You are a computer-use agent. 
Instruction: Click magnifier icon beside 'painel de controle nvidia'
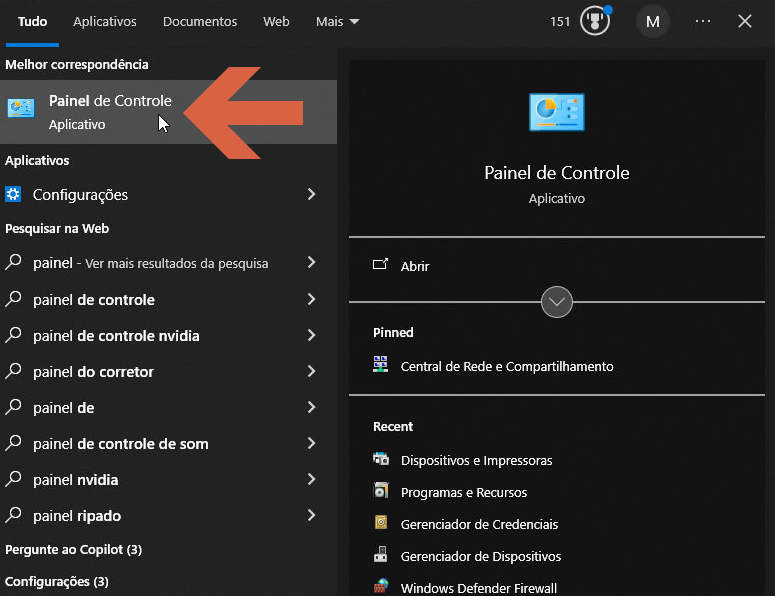click(13, 335)
